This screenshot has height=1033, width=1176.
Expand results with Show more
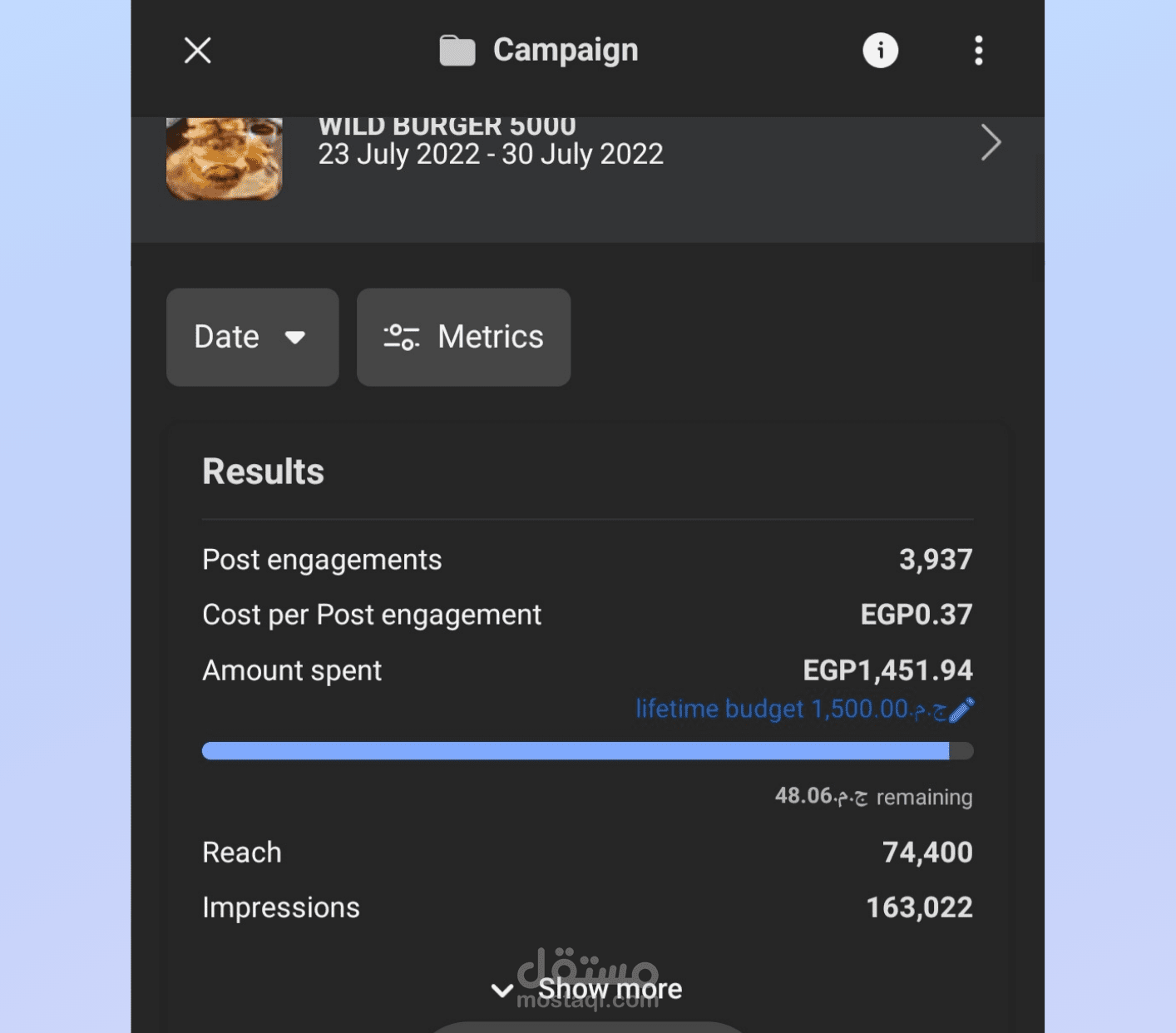click(x=609, y=989)
